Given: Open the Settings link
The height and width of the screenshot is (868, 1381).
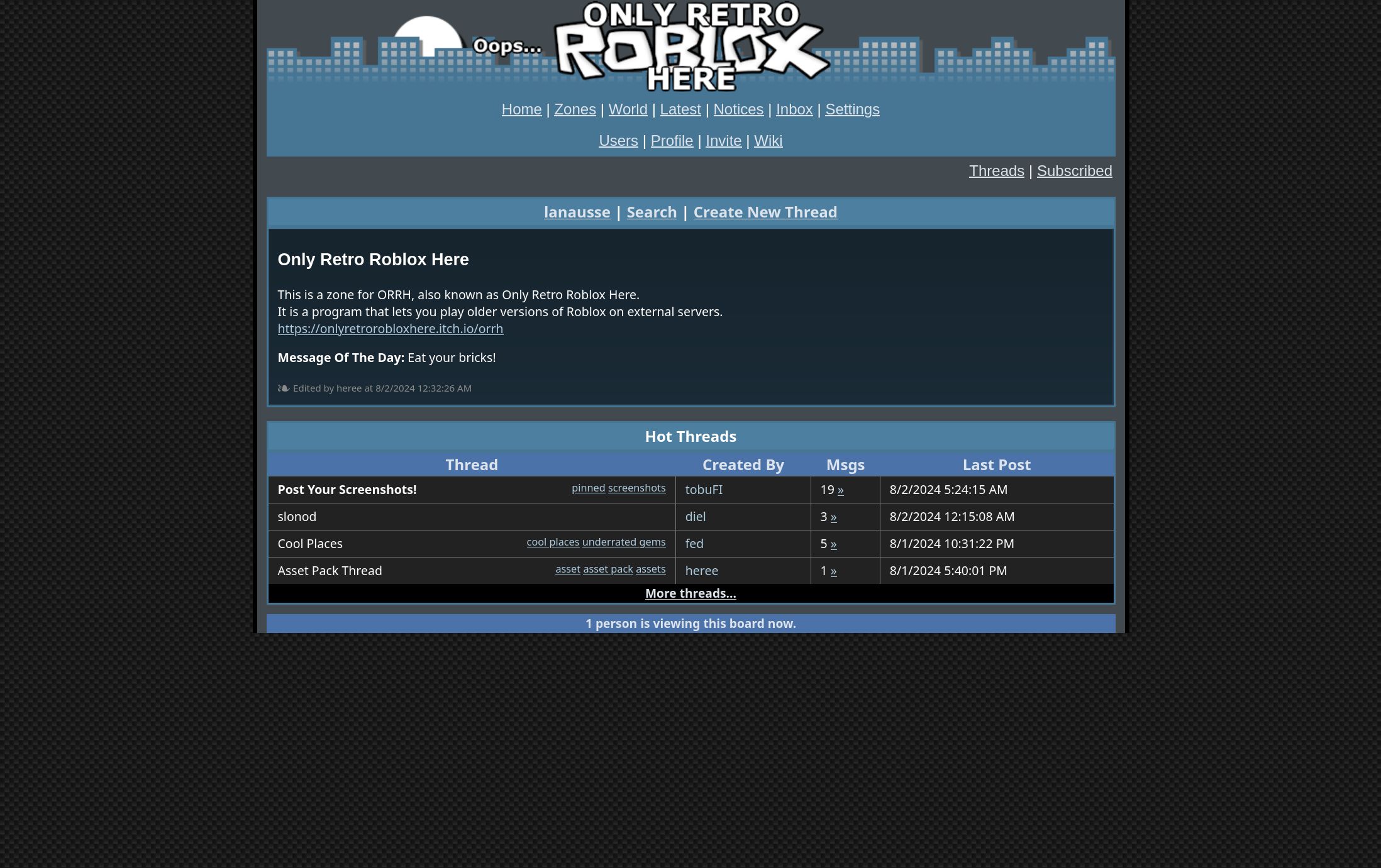Looking at the screenshot, I should click(x=852, y=109).
